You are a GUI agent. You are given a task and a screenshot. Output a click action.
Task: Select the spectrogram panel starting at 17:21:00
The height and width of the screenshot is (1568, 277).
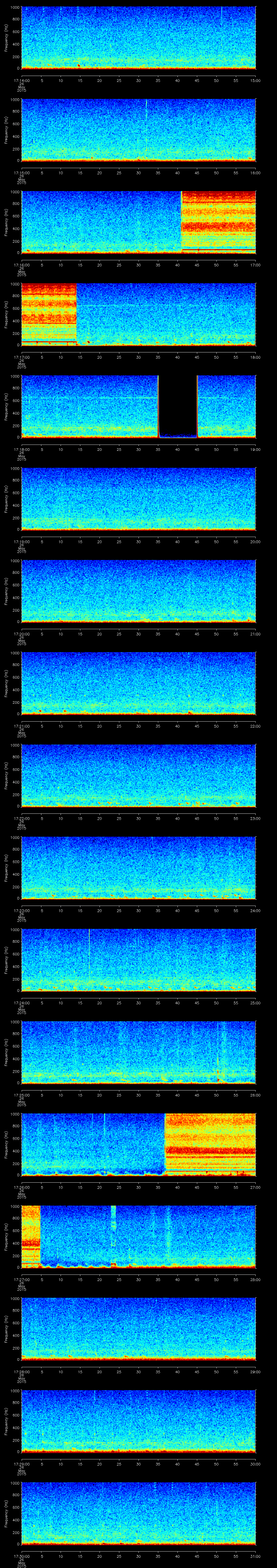pos(138,683)
